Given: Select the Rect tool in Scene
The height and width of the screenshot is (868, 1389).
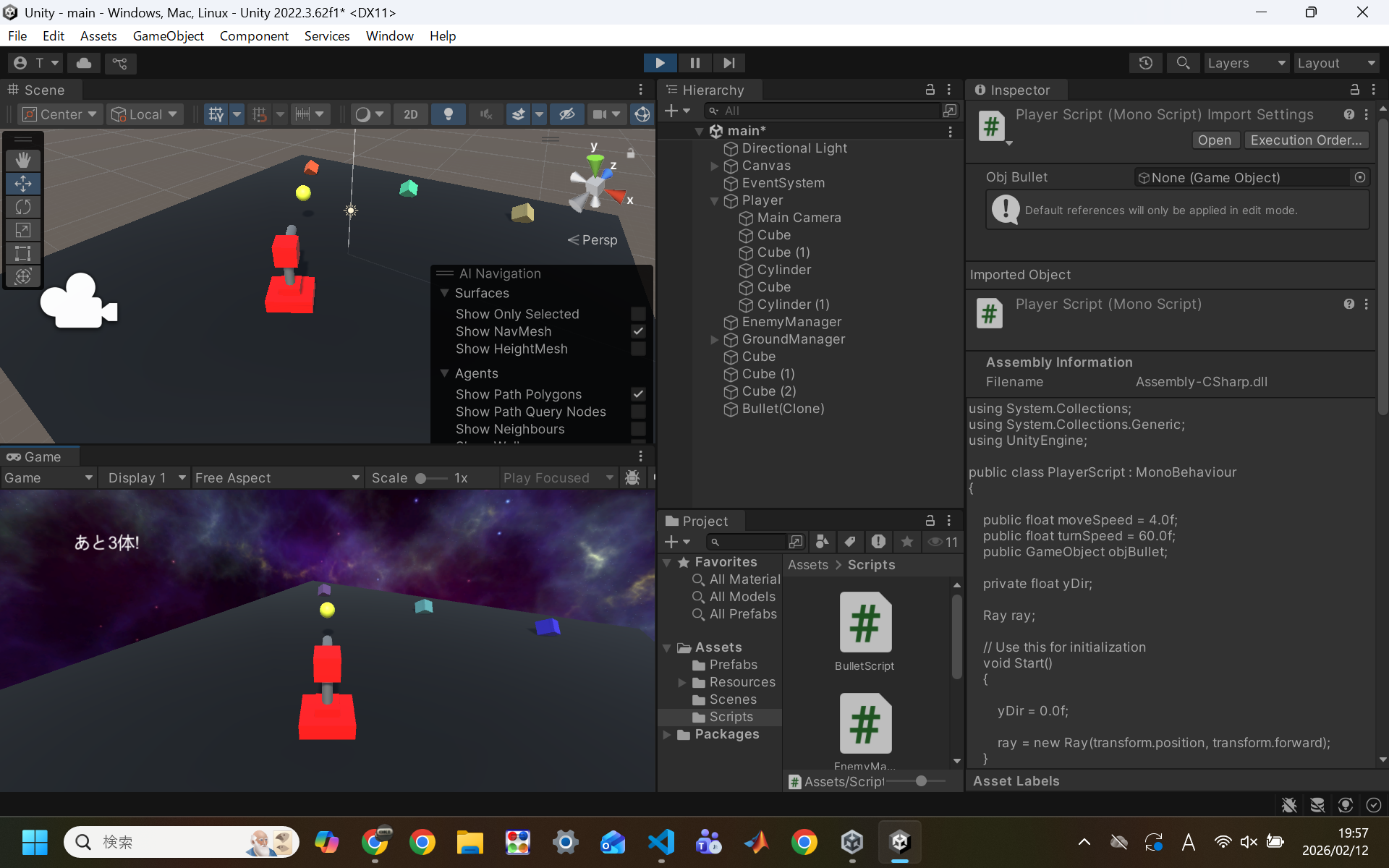Looking at the screenshot, I should coord(23,253).
